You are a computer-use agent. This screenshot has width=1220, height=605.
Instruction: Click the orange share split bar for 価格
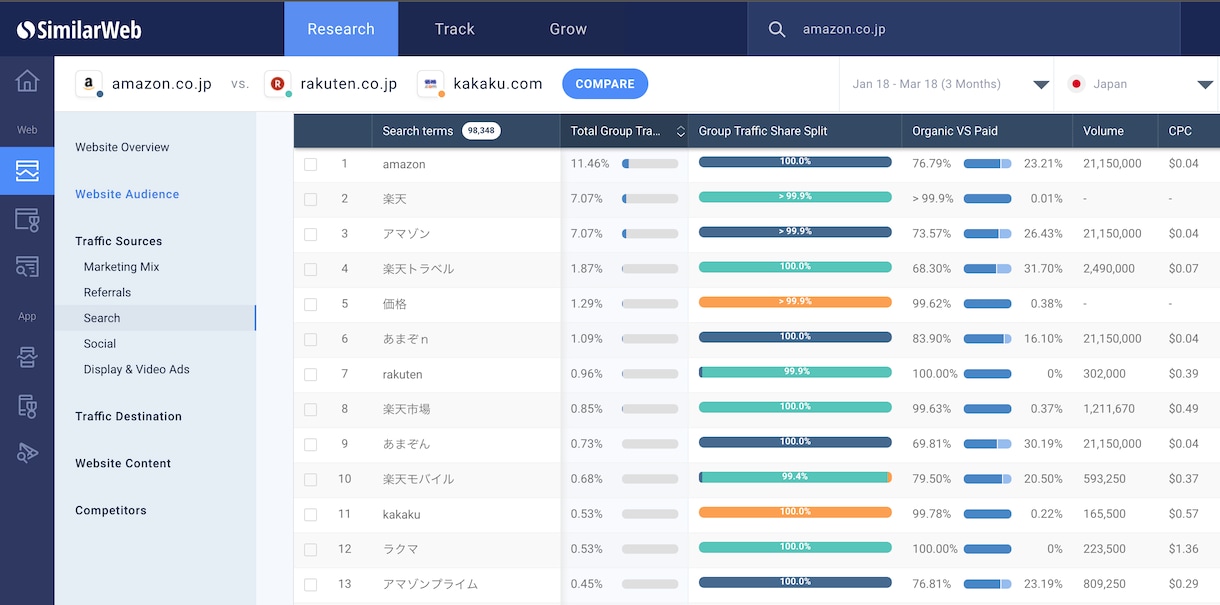pyautogui.click(x=795, y=302)
